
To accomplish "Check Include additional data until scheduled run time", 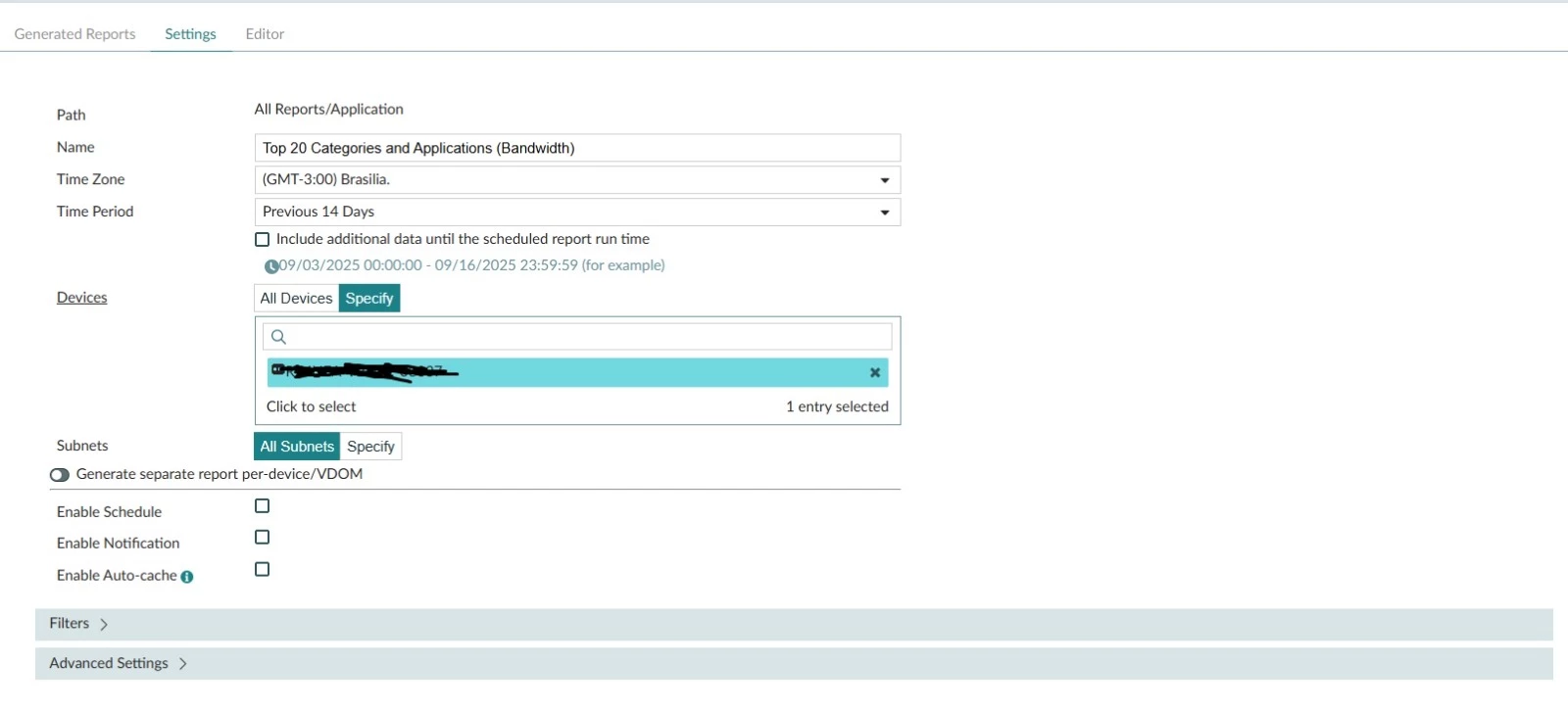I will click(x=262, y=239).
